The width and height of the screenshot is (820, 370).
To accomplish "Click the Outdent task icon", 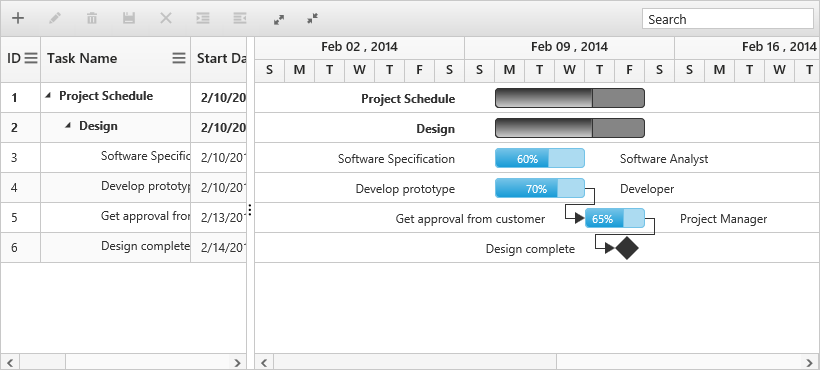I will 240,18.
